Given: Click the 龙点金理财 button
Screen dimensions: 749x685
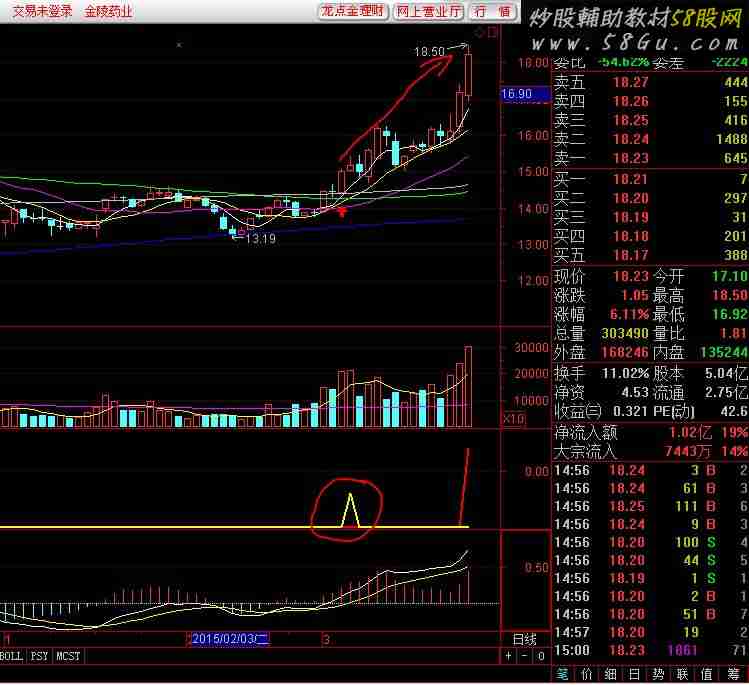Looking at the screenshot, I should click(x=353, y=11).
